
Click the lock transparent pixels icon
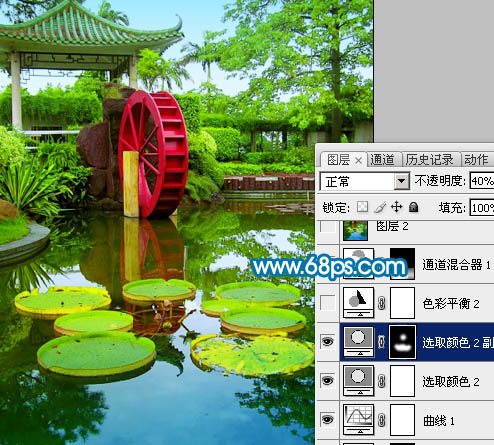(x=362, y=207)
